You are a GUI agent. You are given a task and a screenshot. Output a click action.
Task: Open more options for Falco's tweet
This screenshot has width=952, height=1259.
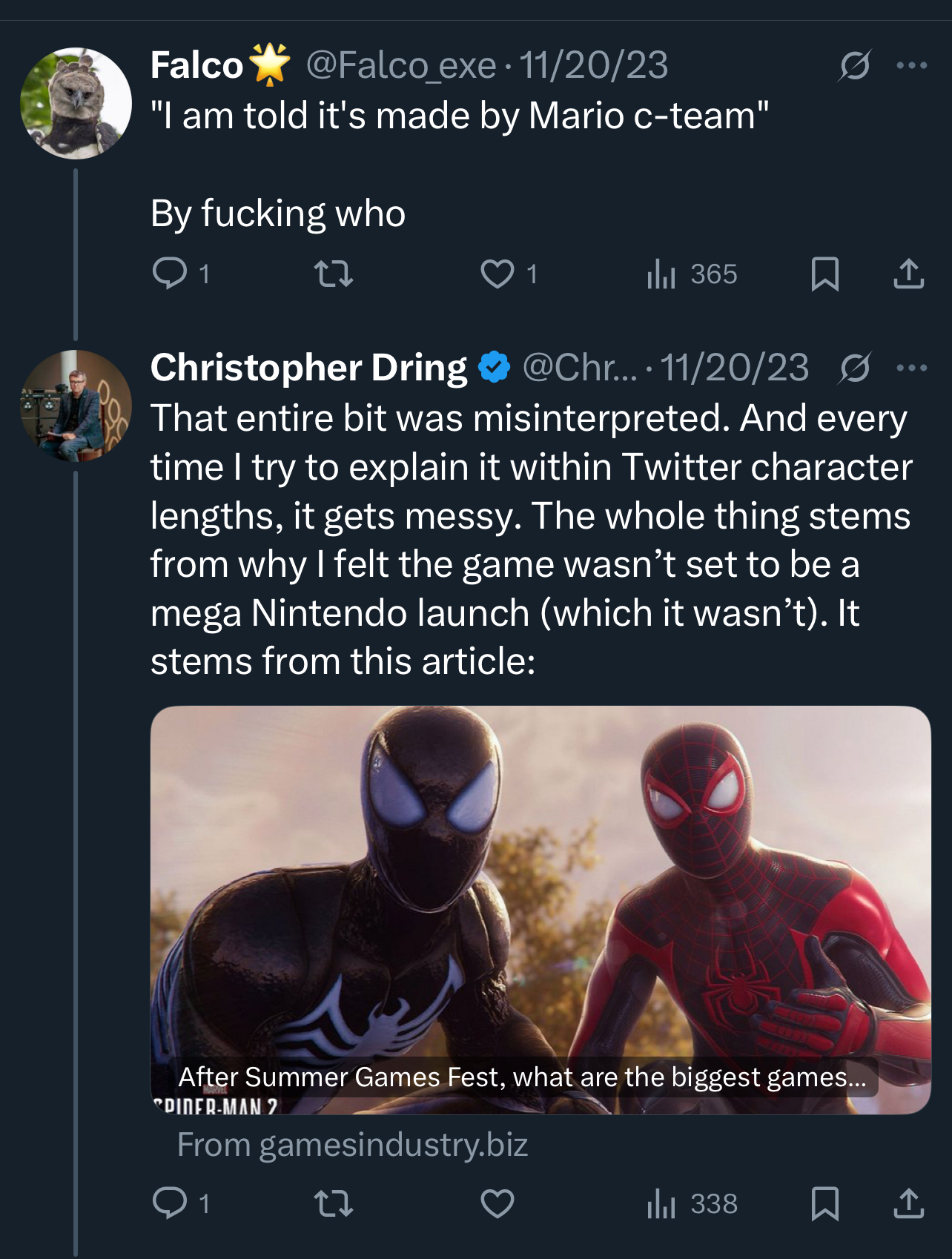tap(911, 66)
